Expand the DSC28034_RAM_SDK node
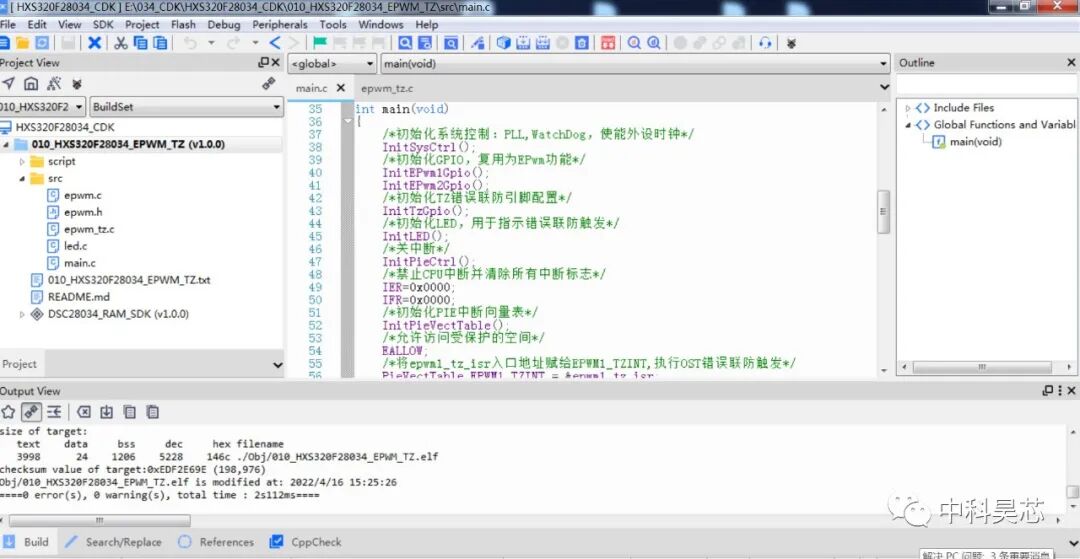This screenshot has width=1080, height=559. tap(22, 314)
